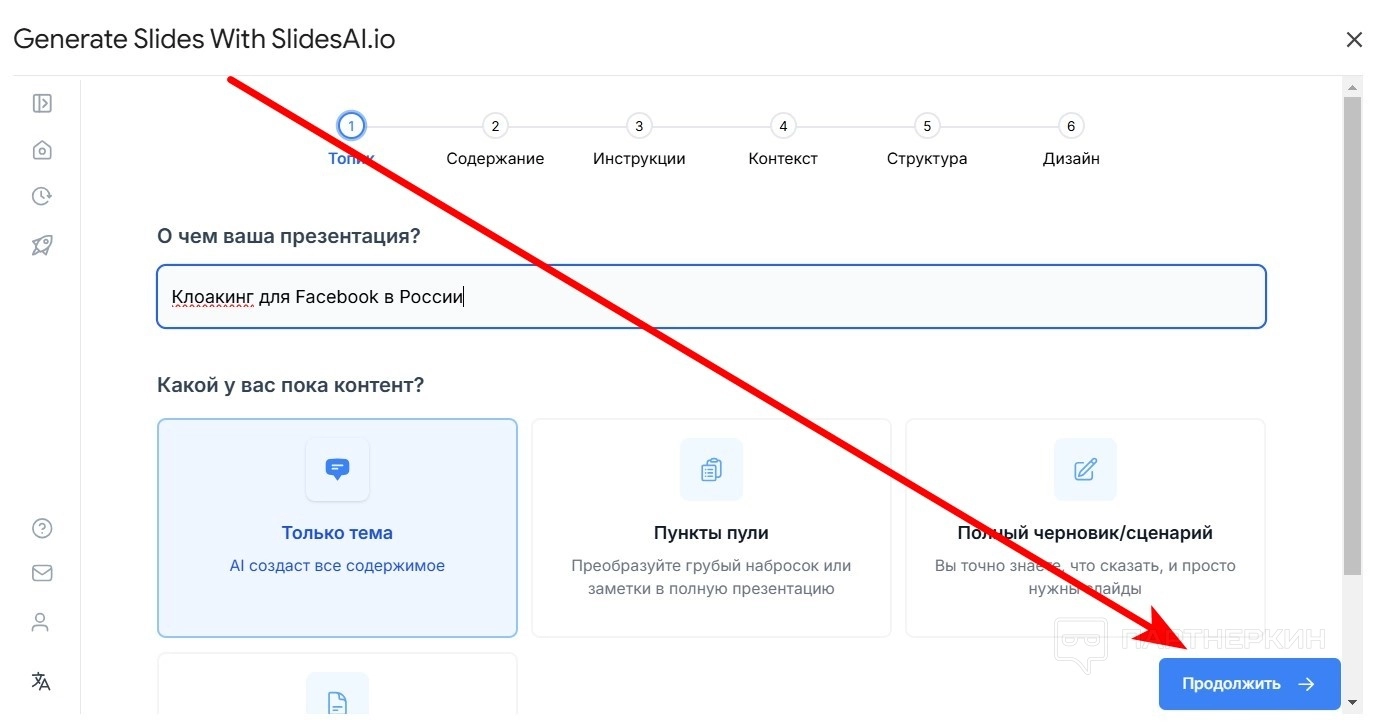Open the home icon in sidebar

pyautogui.click(x=42, y=150)
